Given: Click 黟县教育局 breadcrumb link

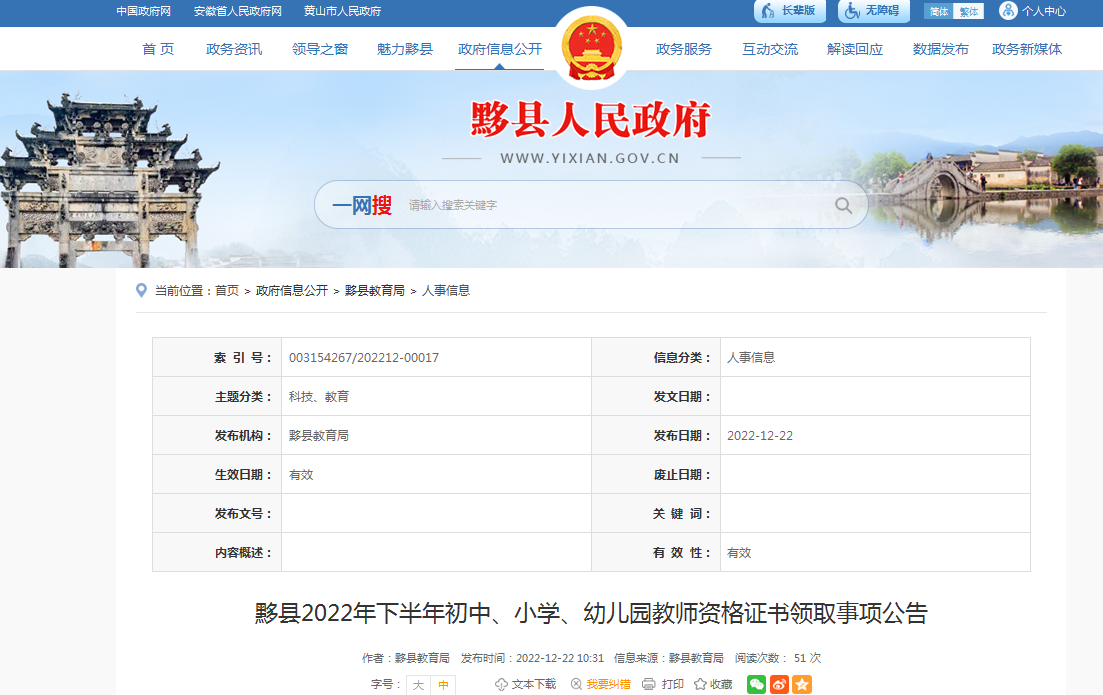Looking at the screenshot, I should [x=374, y=291].
